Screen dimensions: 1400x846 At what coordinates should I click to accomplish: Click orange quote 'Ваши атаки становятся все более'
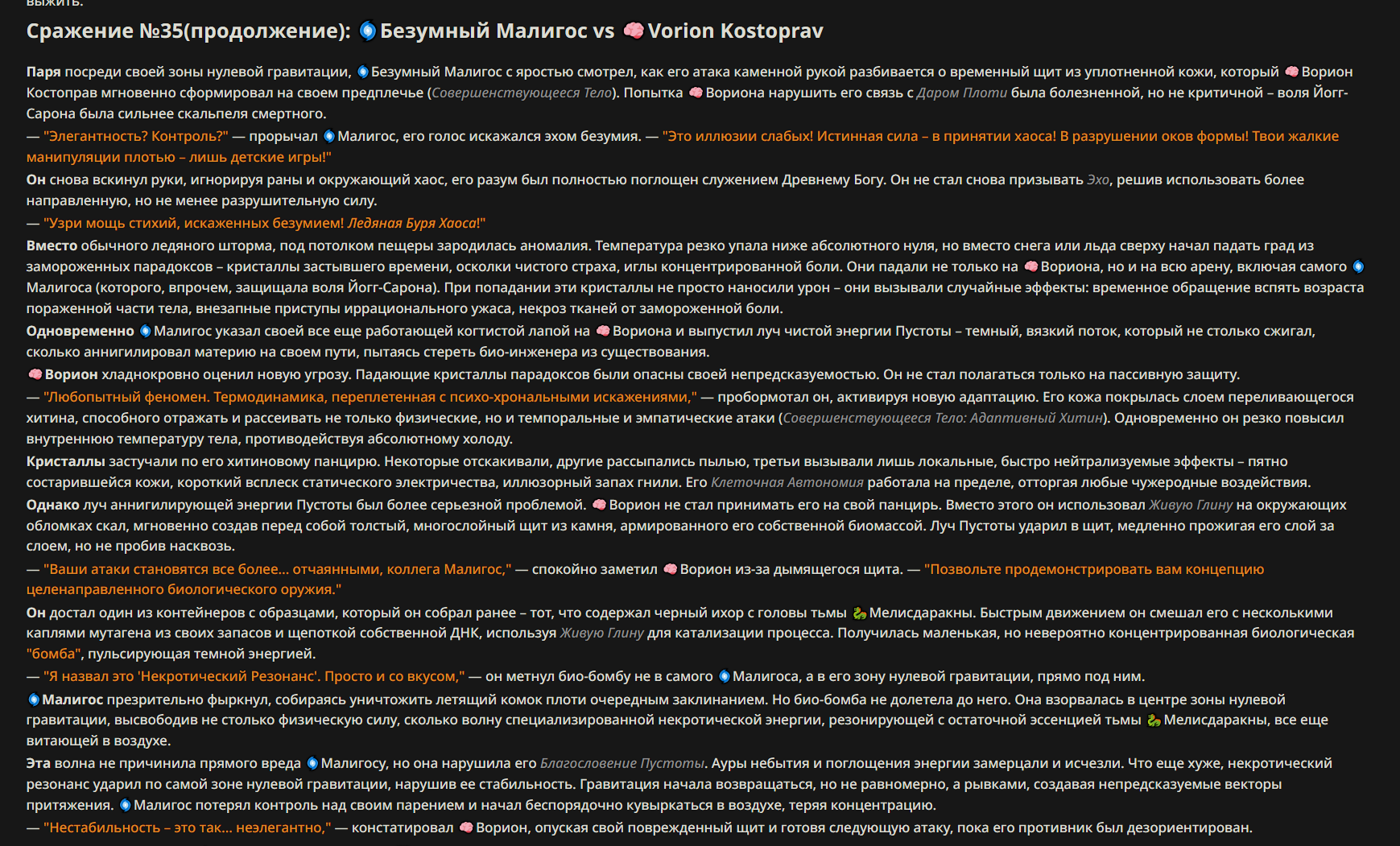(278, 569)
